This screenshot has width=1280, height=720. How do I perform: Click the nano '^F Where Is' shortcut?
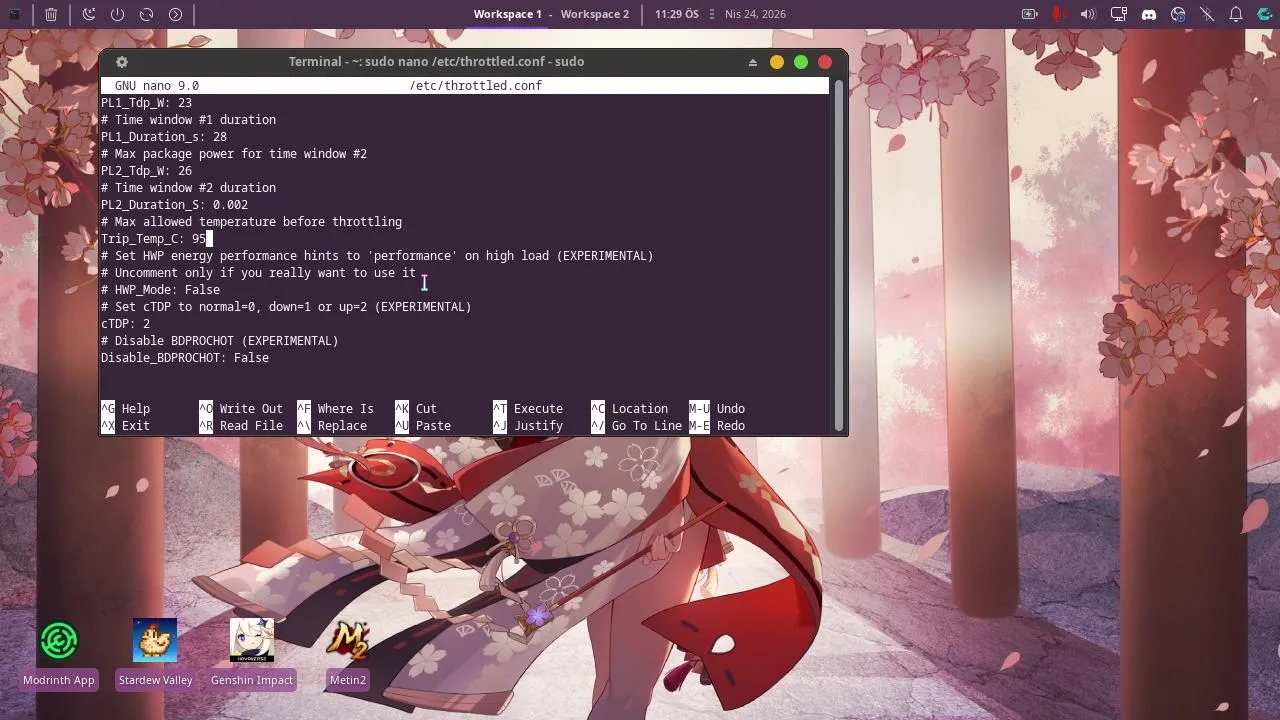(335, 409)
